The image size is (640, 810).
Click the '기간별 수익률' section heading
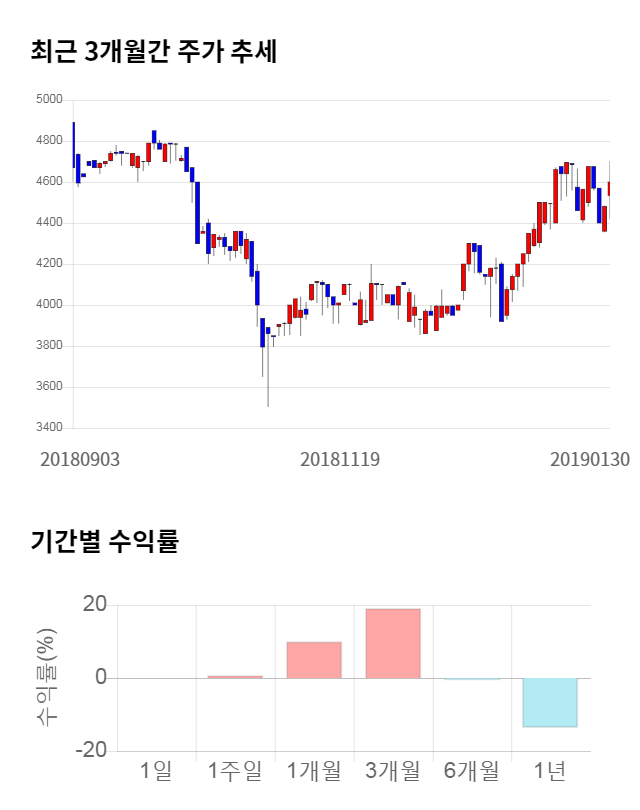(x=103, y=542)
